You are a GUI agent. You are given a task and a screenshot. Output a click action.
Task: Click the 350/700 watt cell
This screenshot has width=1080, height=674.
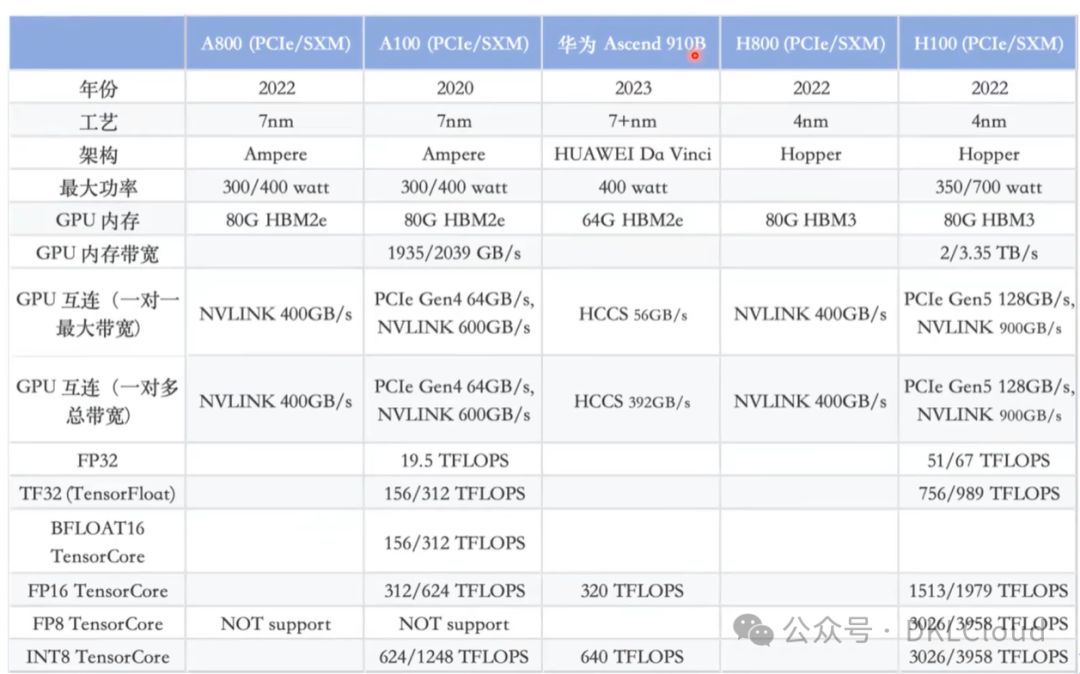[988, 187]
